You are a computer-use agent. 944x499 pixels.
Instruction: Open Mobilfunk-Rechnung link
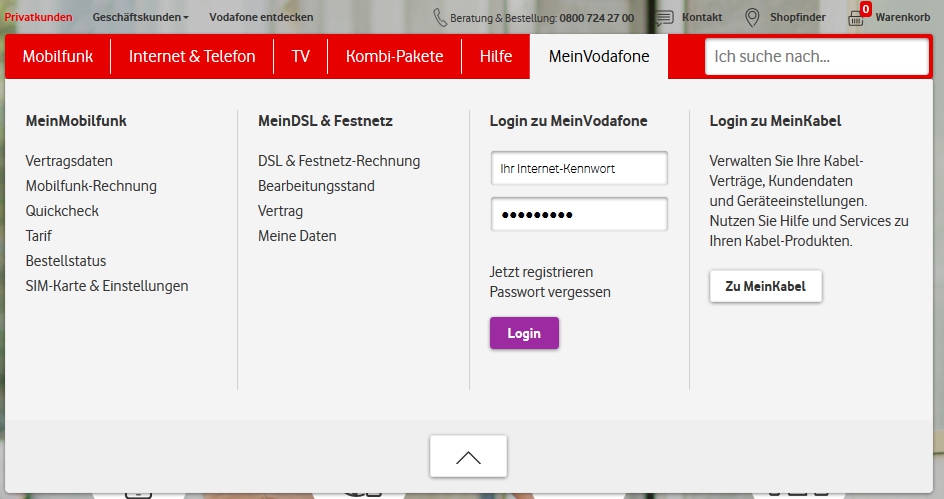(x=91, y=186)
